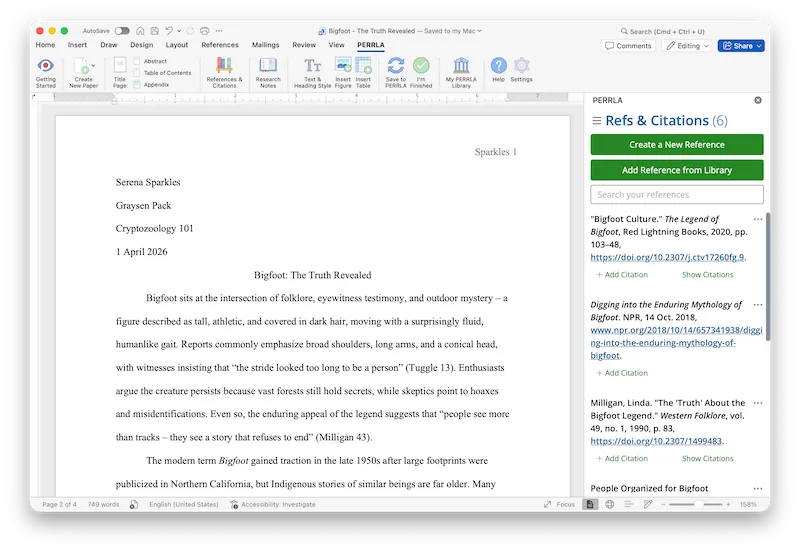
Task: Show Citations for Bigfoot Culture reference
Action: tap(707, 274)
